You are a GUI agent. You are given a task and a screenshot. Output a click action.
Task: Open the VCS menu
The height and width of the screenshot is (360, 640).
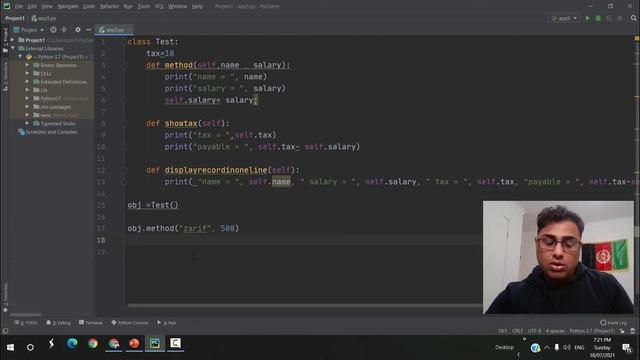159,6
